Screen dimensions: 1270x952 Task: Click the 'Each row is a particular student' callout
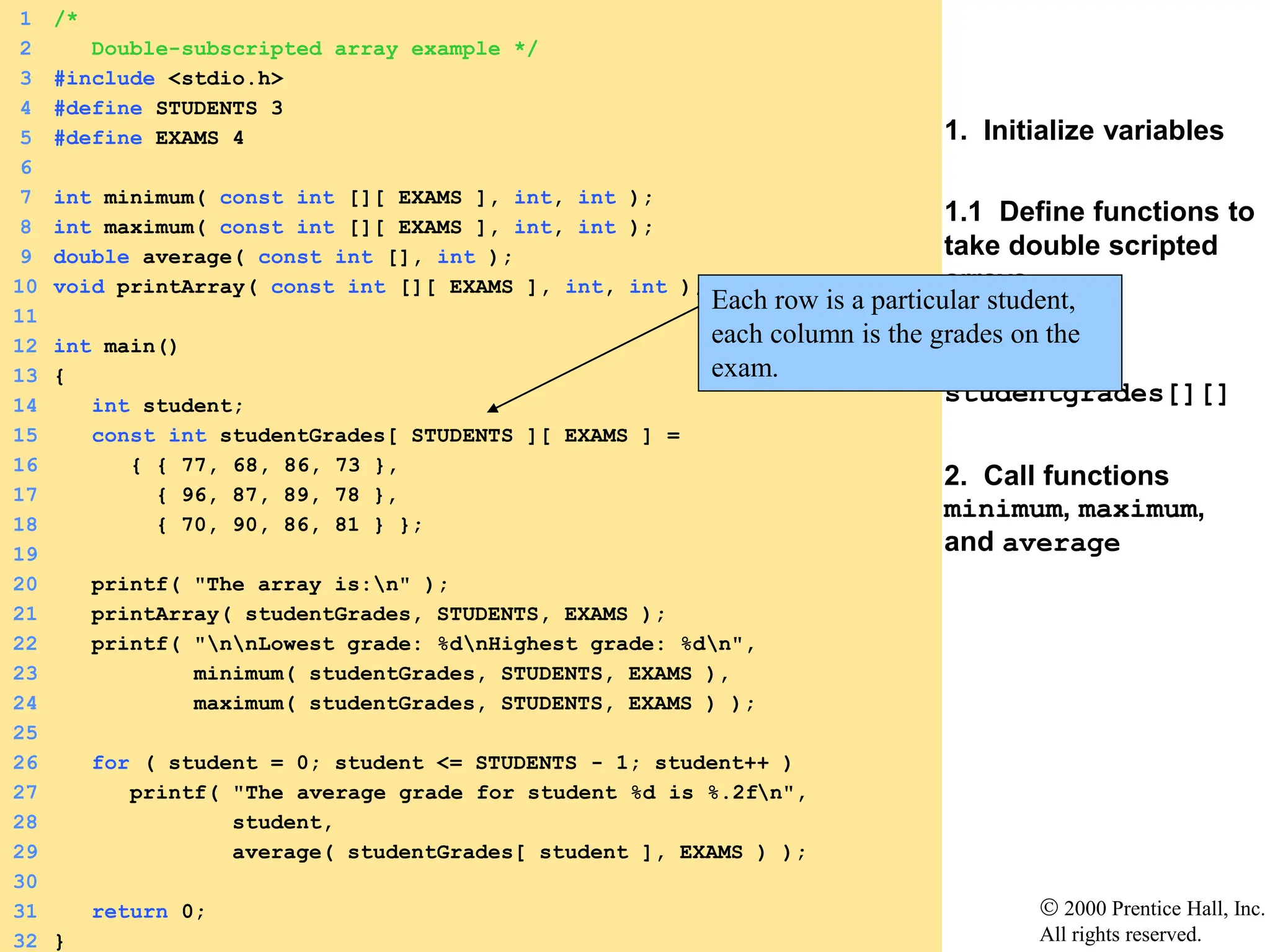(910, 333)
